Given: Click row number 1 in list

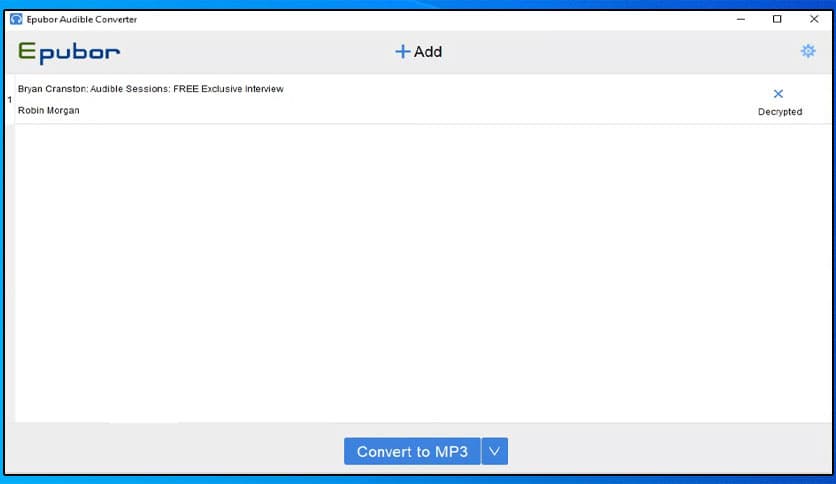Looking at the screenshot, I should [10, 100].
